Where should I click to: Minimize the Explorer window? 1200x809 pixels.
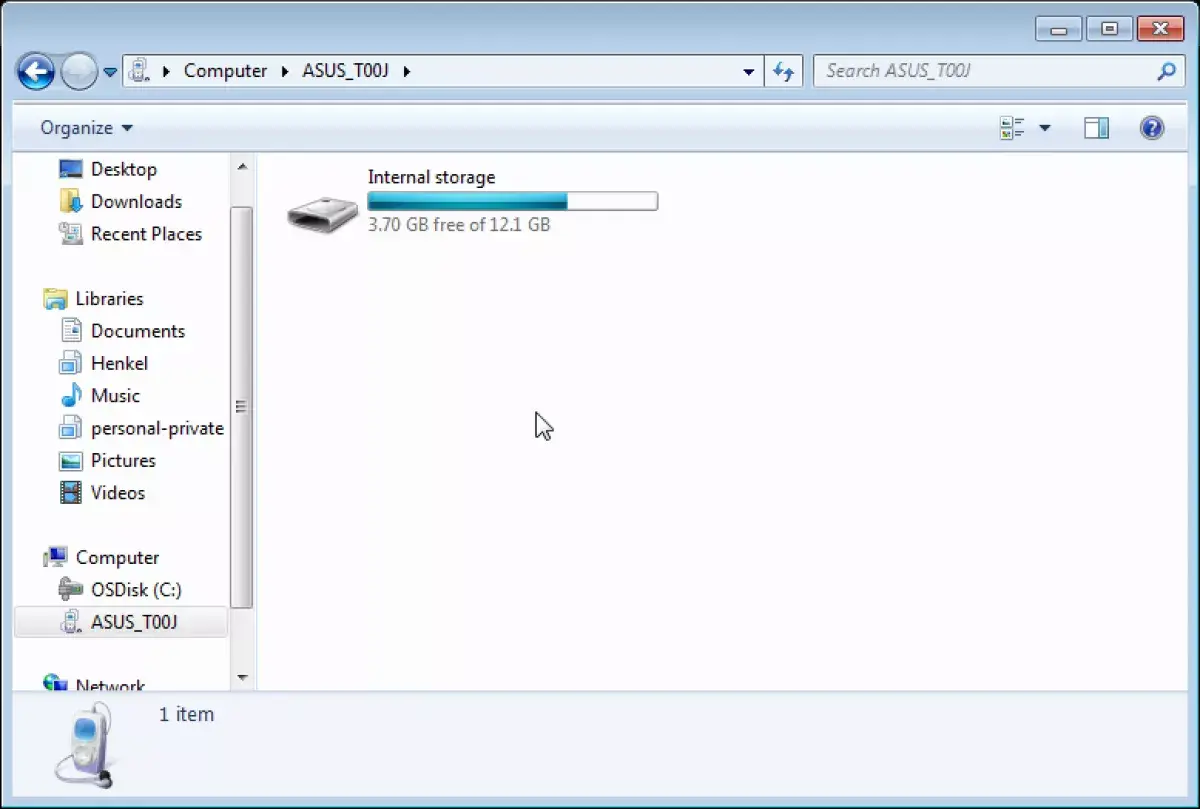point(1059,29)
